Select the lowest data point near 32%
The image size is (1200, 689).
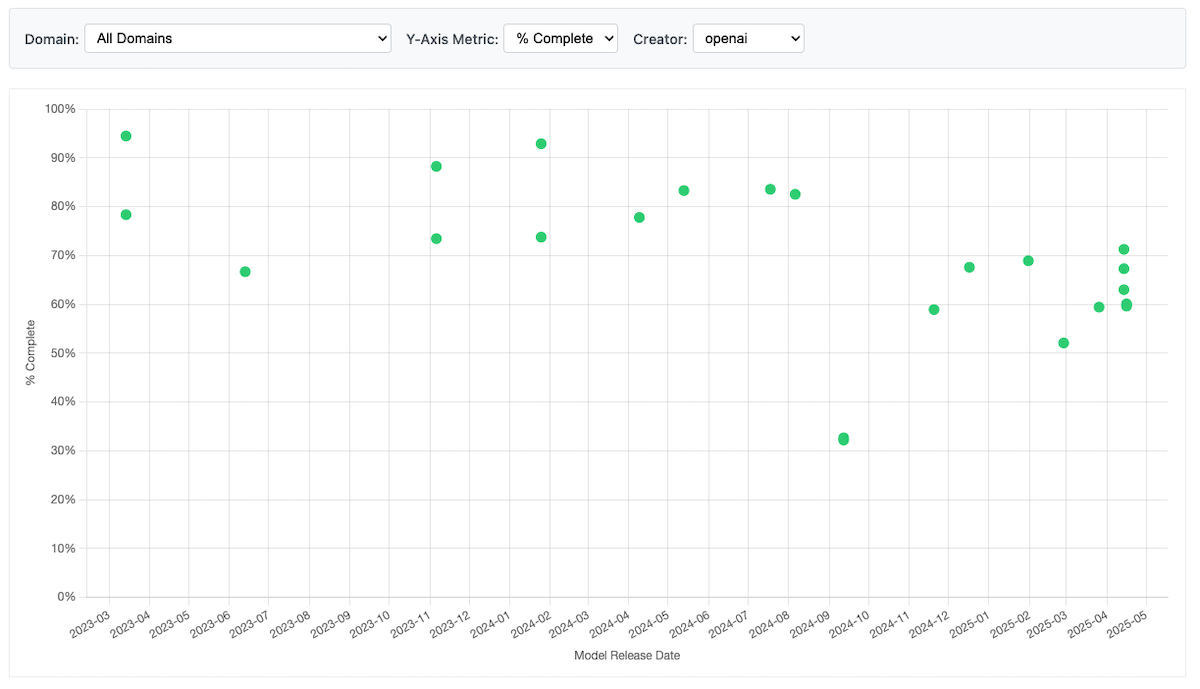point(844,439)
